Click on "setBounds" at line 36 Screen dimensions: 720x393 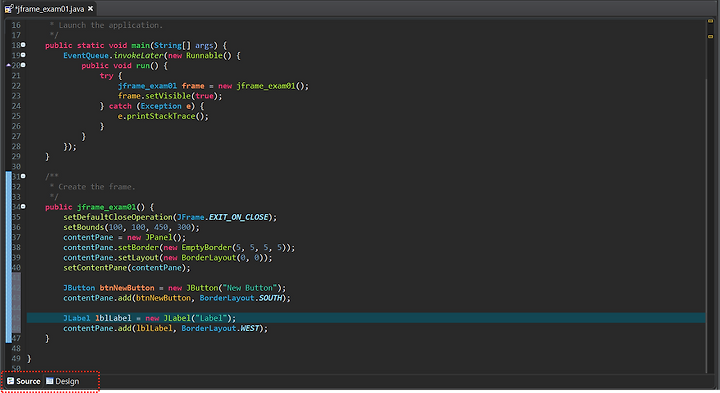click(x=84, y=227)
